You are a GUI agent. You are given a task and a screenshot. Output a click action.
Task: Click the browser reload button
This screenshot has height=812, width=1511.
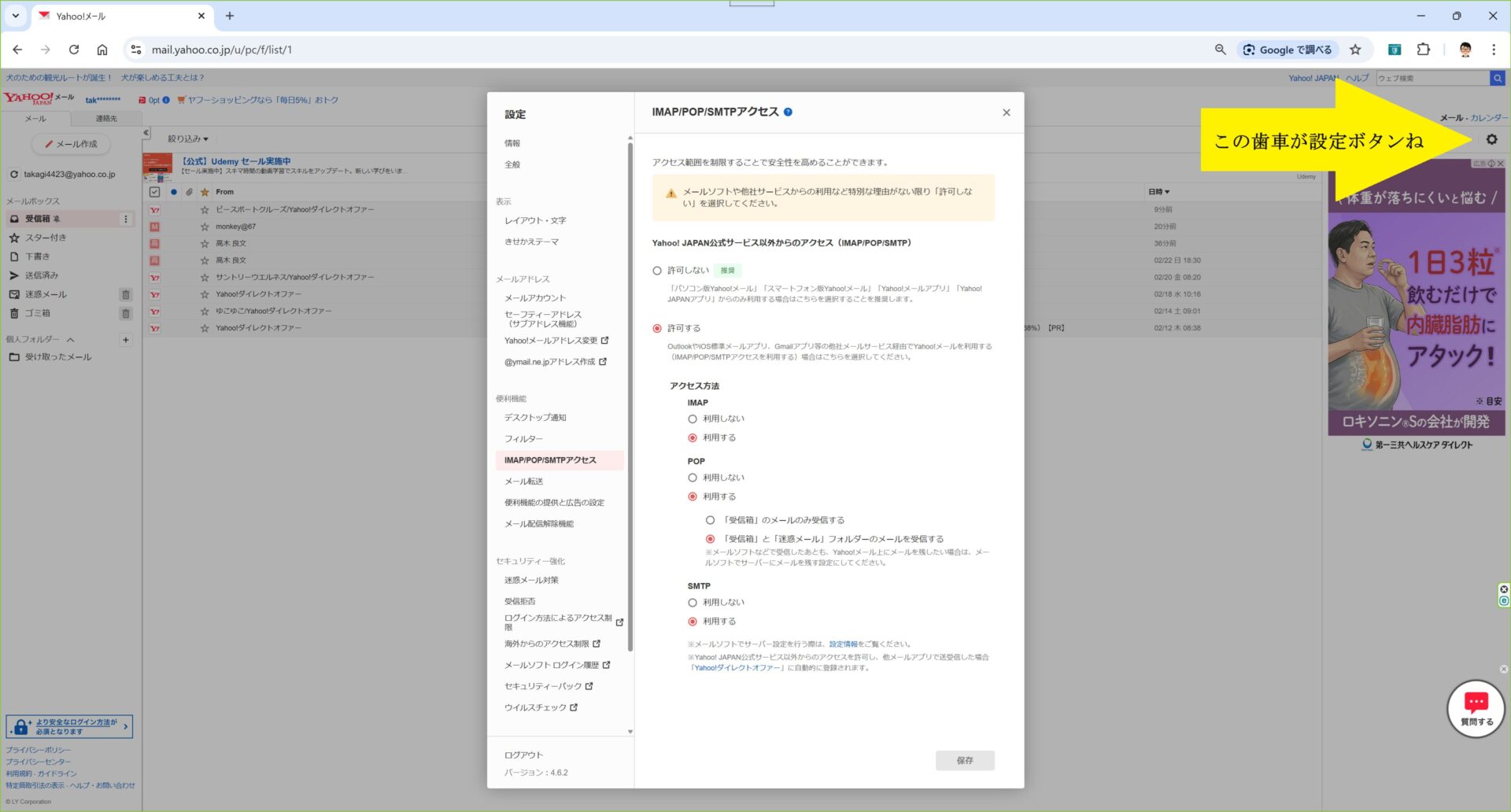74,50
